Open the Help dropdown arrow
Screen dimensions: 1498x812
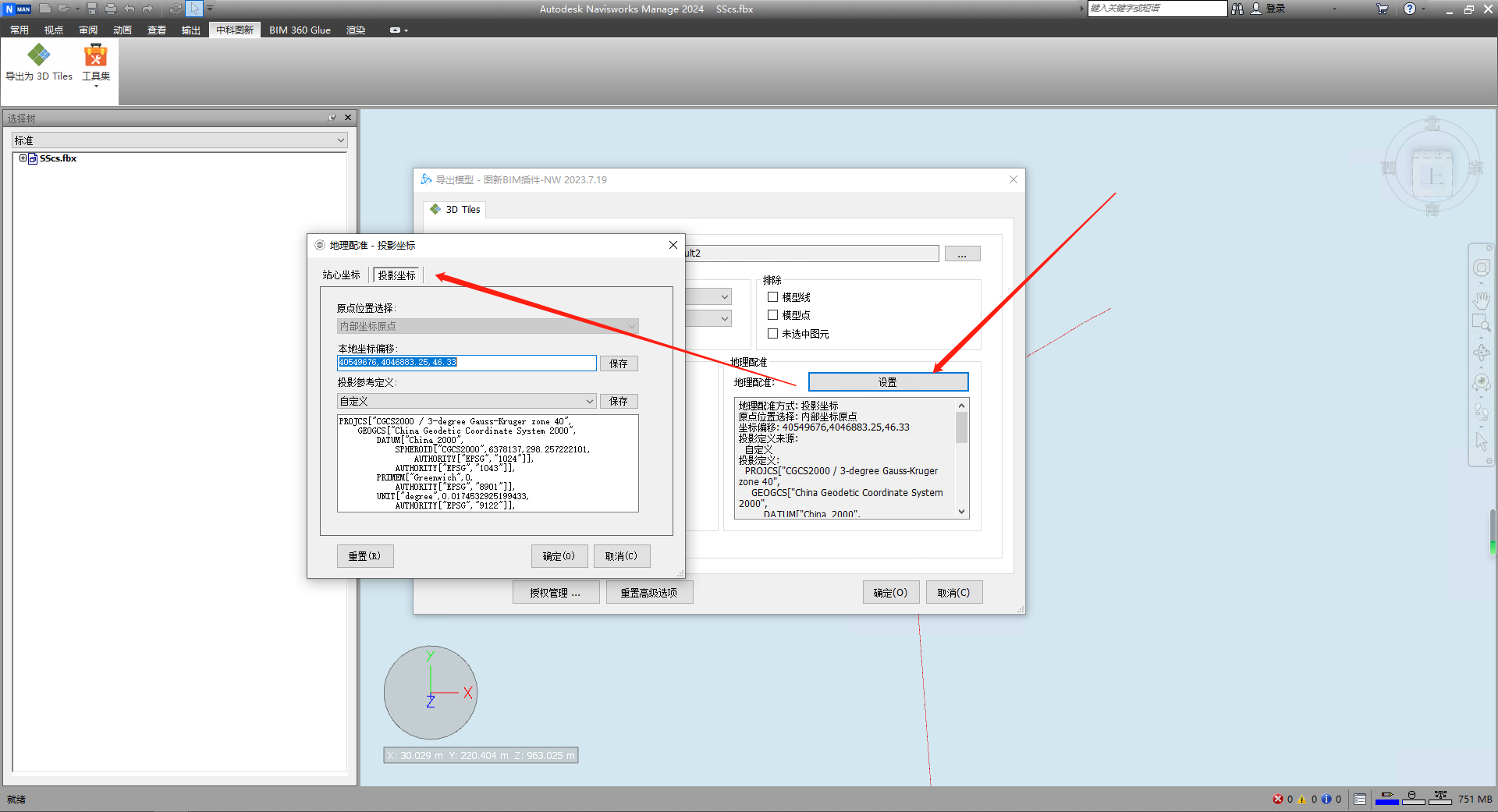[x=1424, y=9]
